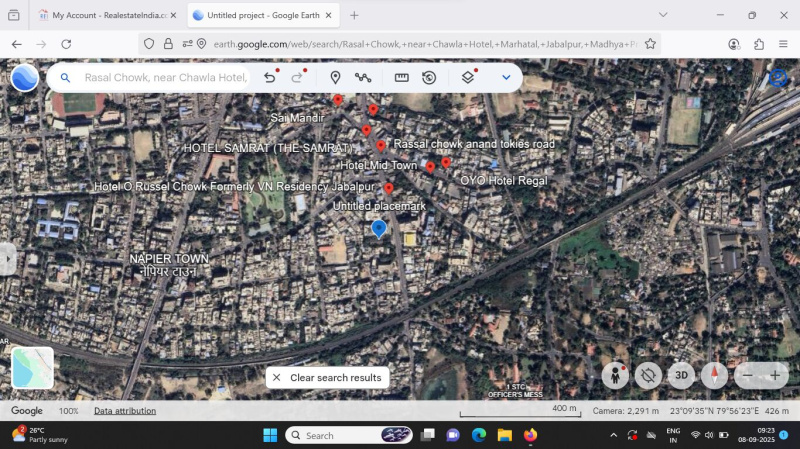The image size is (800, 449).
Task: Toggle the tilt rotation lock control
Action: click(648, 376)
